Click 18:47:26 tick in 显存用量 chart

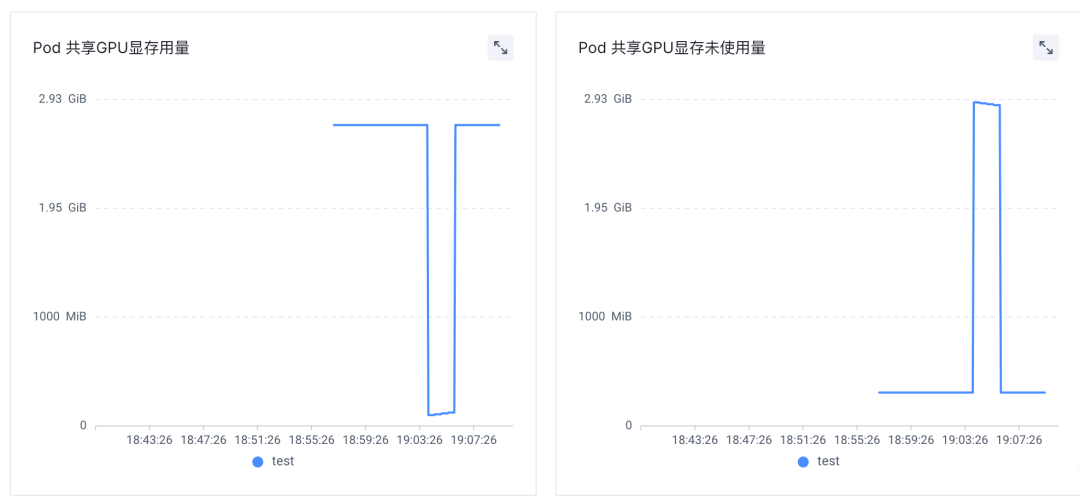click(x=203, y=440)
